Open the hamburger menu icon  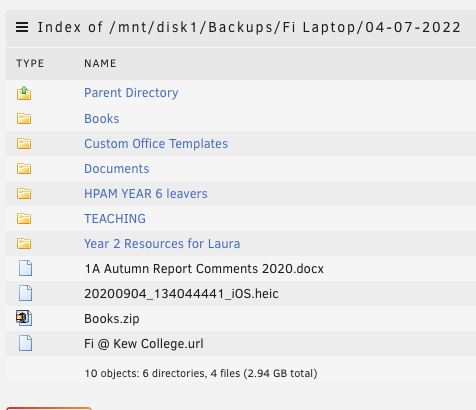click(x=22, y=27)
